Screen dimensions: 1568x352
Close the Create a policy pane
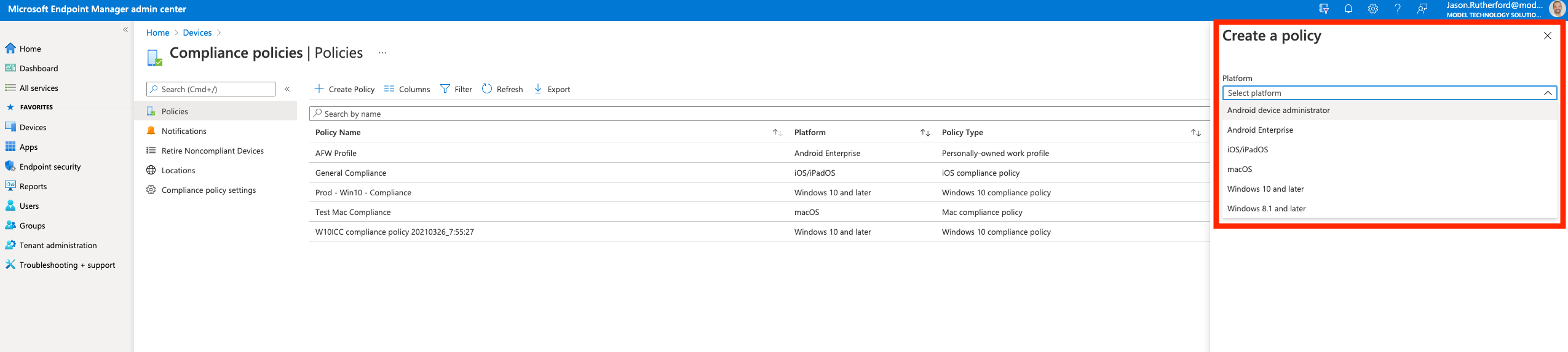pos(1548,36)
